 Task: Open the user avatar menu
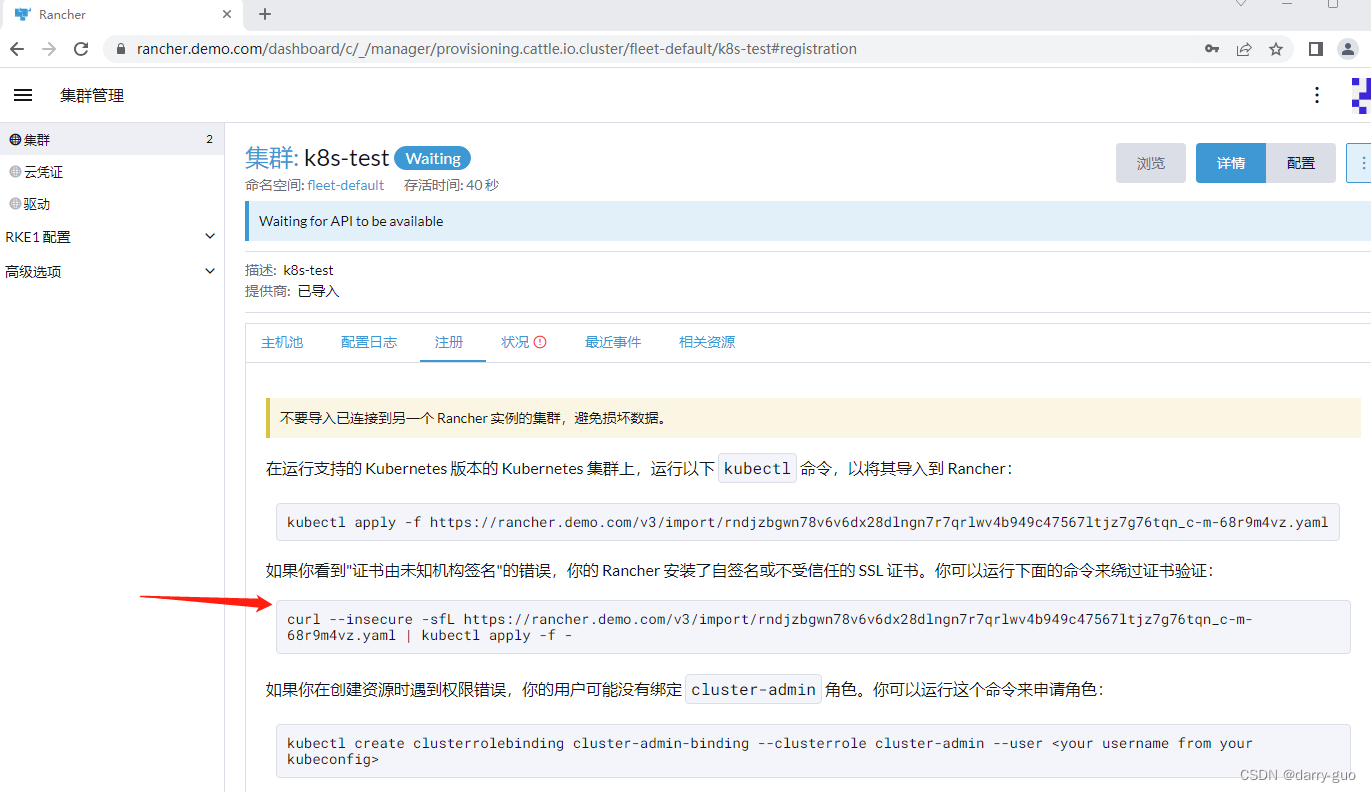tap(1361, 95)
